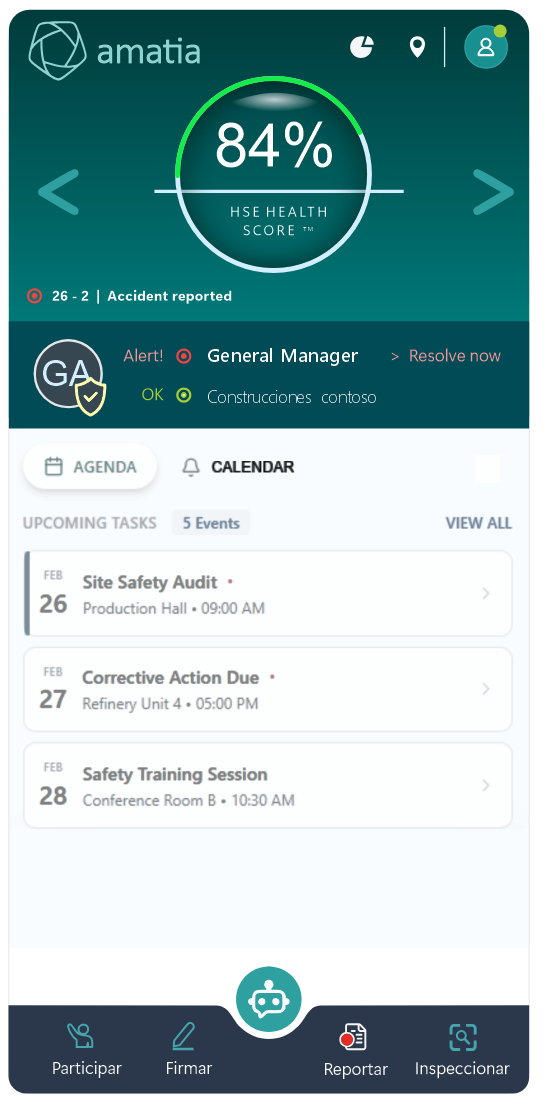The width and height of the screenshot is (544, 1106).
Task: Click the FEB 28 date label
Action: click(53, 785)
